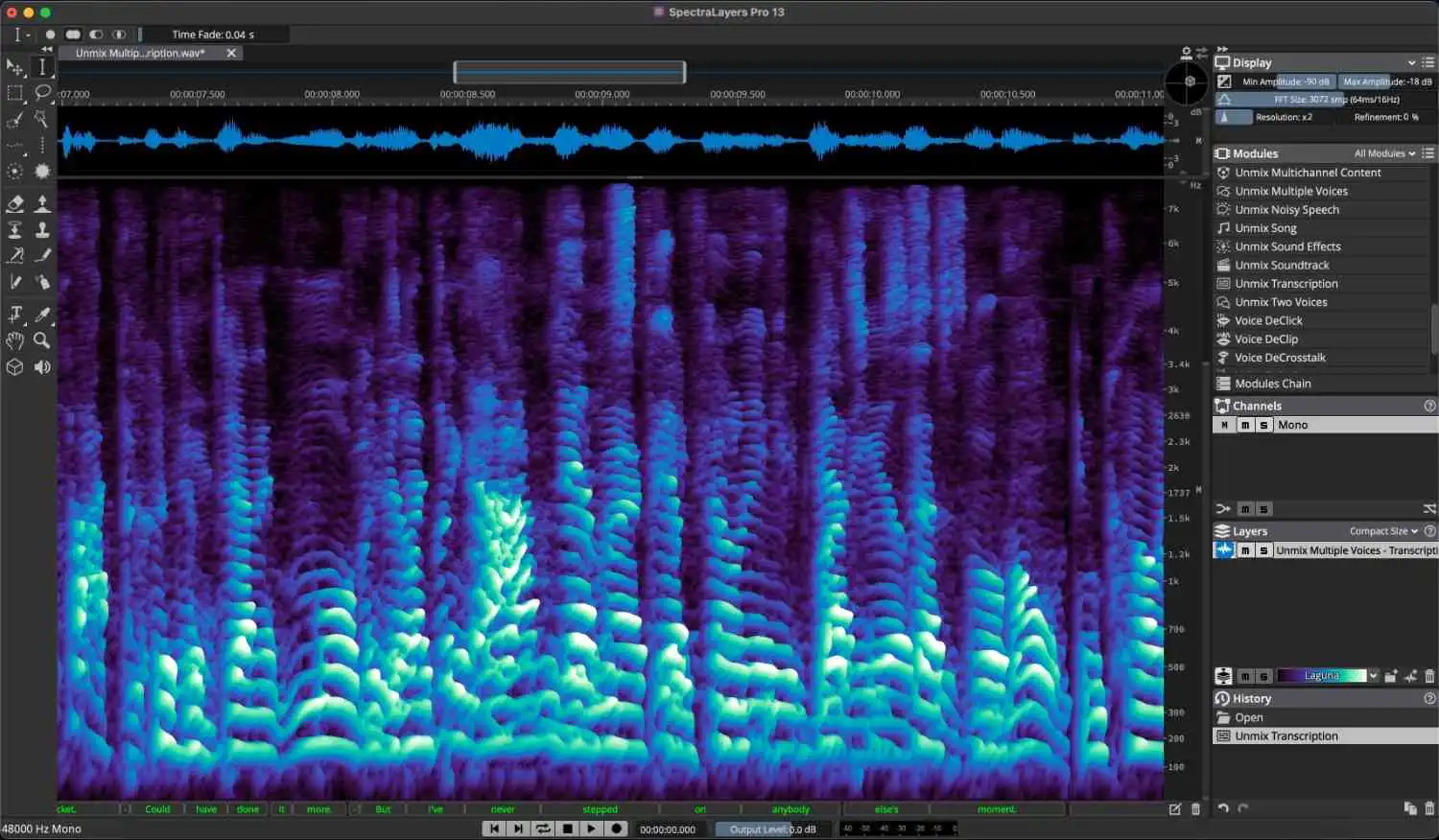Select the lasso selection tool
1439x840 pixels.
42,93
